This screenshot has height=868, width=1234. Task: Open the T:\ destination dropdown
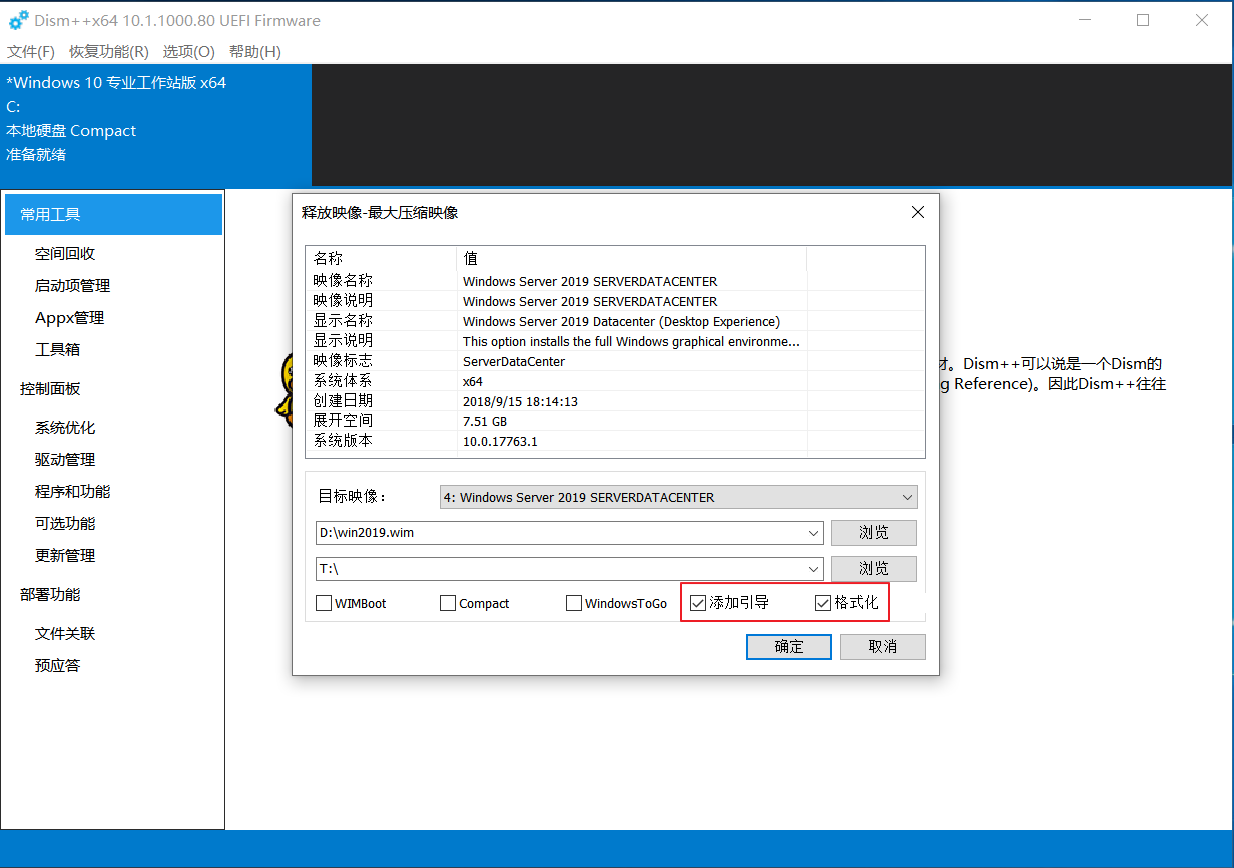coord(815,569)
